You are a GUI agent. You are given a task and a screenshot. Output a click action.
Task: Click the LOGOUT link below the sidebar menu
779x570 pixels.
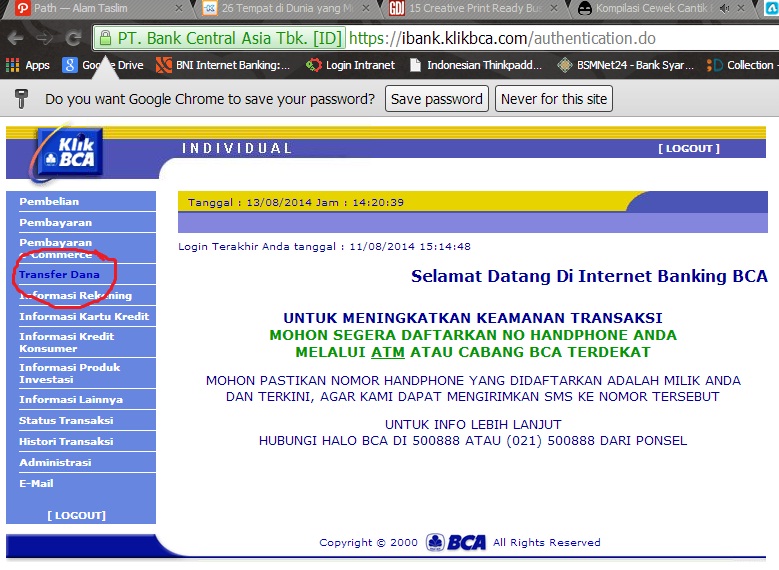[x=77, y=515]
